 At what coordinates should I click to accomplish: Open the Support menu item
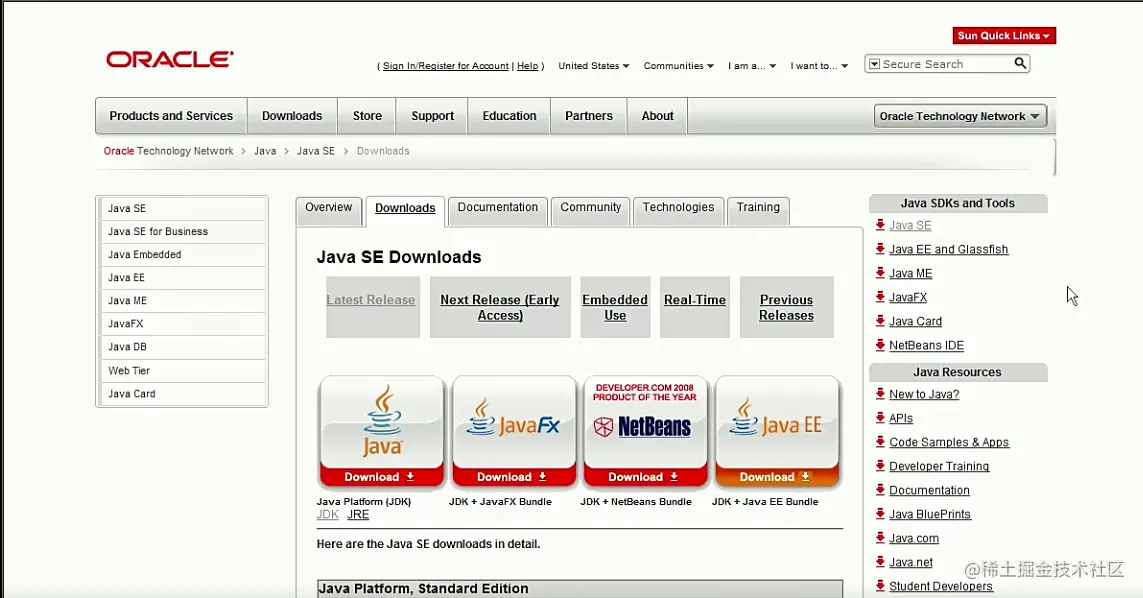pyautogui.click(x=432, y=116)
